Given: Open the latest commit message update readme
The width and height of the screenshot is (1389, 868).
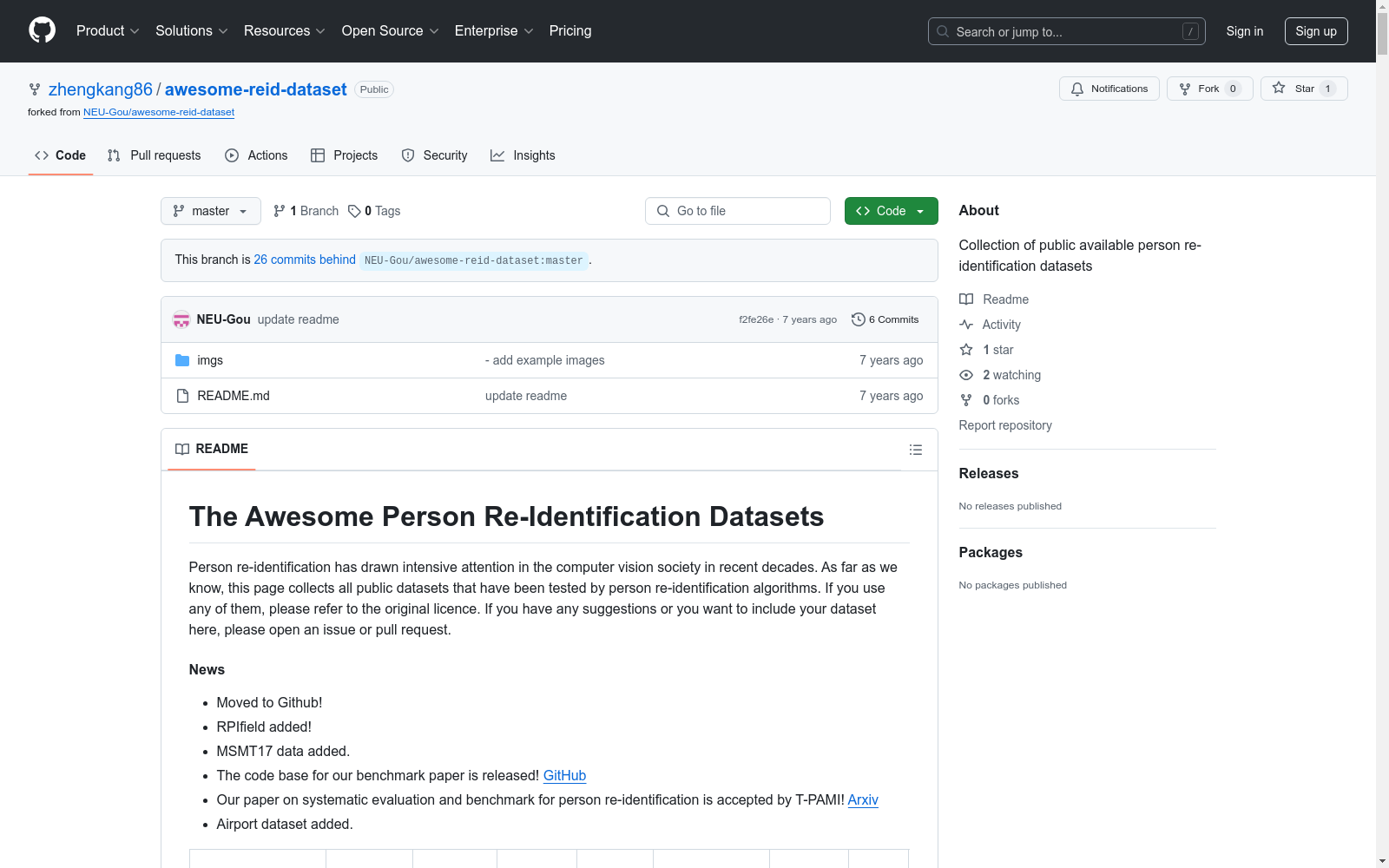Looking at the screenshot, I should [x=299, y=319].
